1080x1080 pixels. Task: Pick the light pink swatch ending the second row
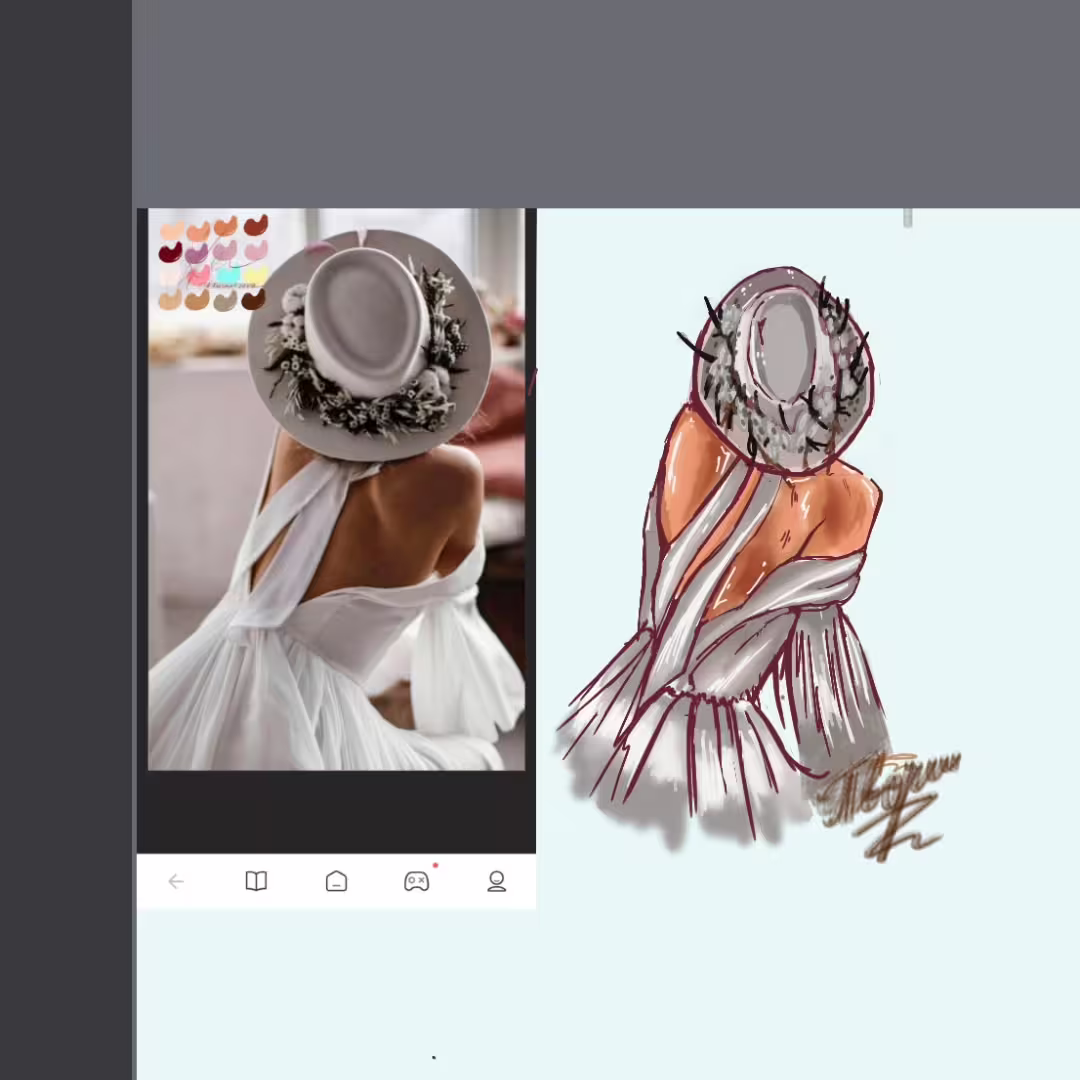pyautogui.click(x=256, y=250)
